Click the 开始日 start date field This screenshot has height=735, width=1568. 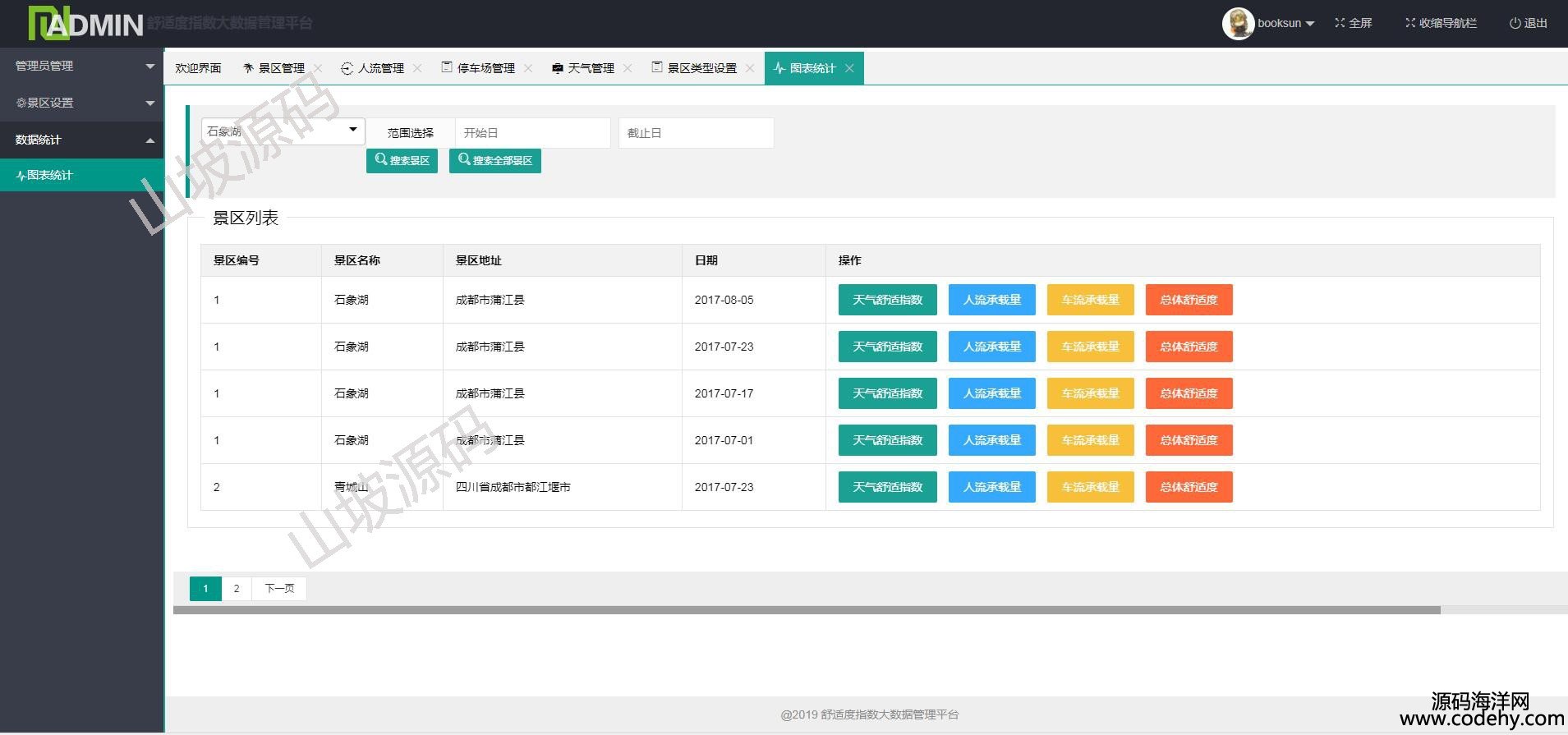click(x=532, y=133)
